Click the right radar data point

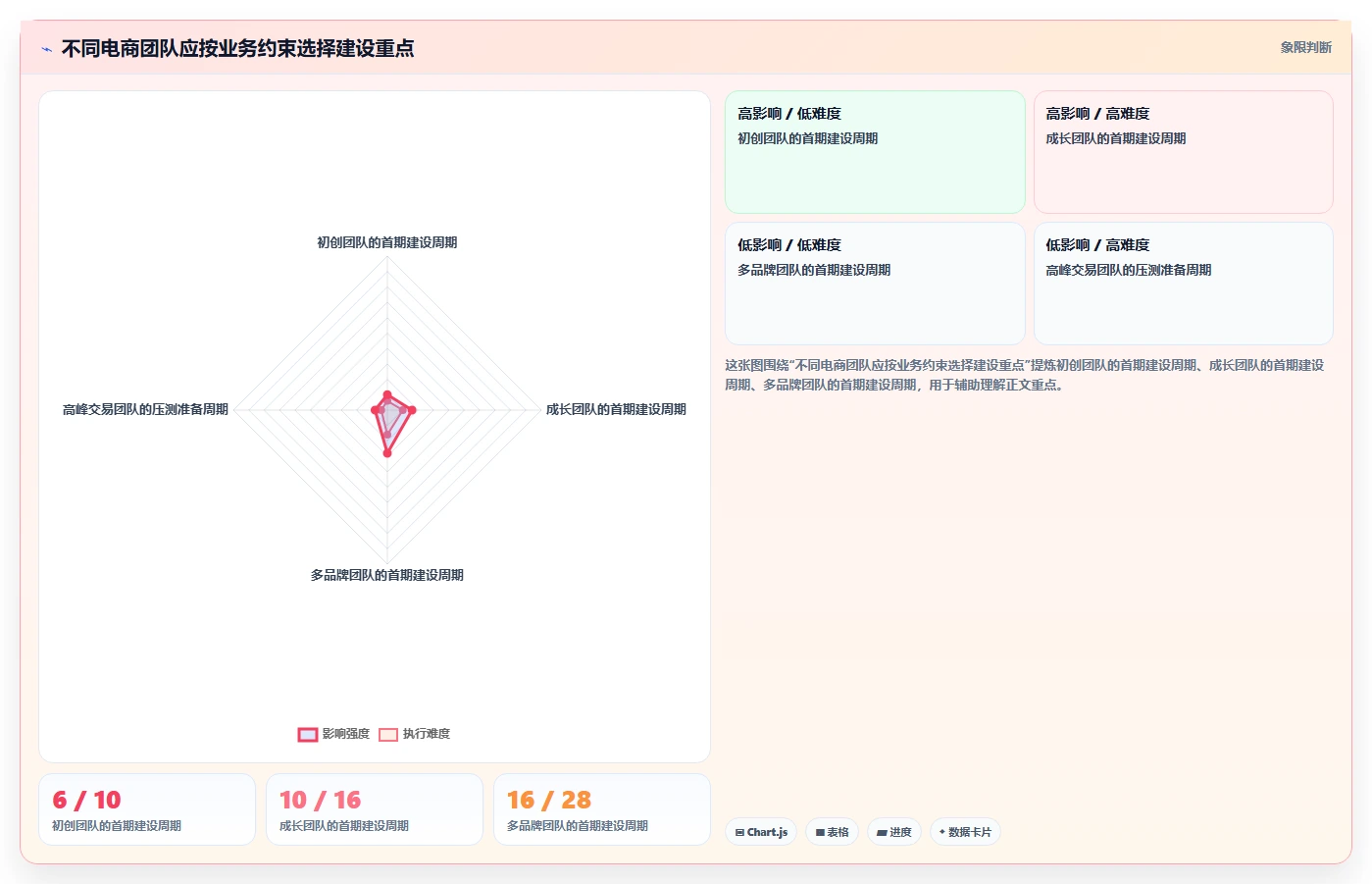412,410
